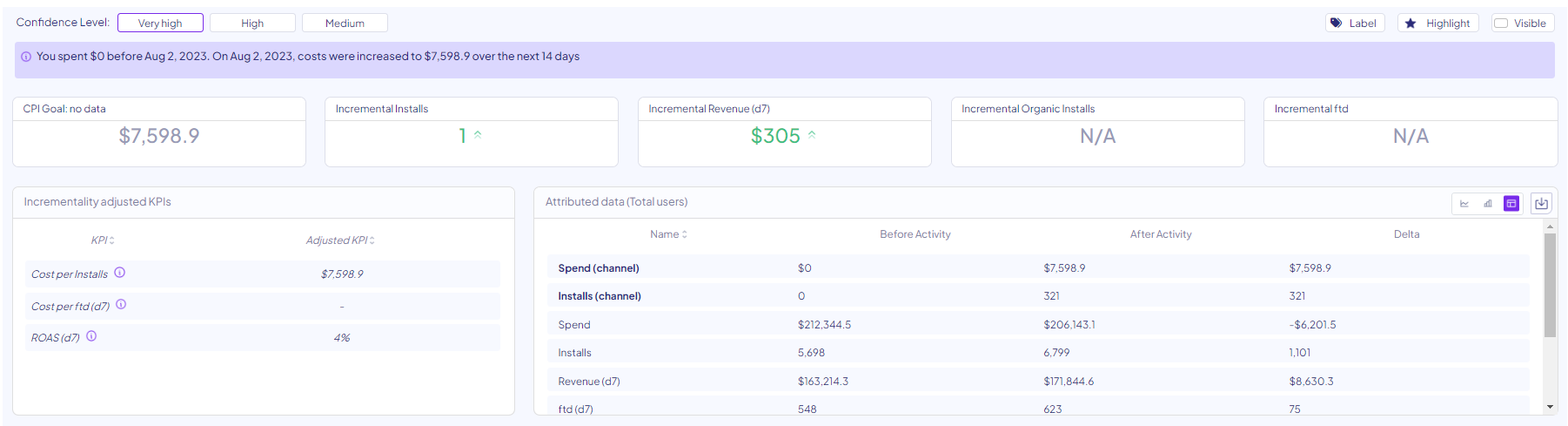The image size is (1568, 426).
Task: Open info icon next to ROAS (d7)
Action: click(x=91, y=336)
